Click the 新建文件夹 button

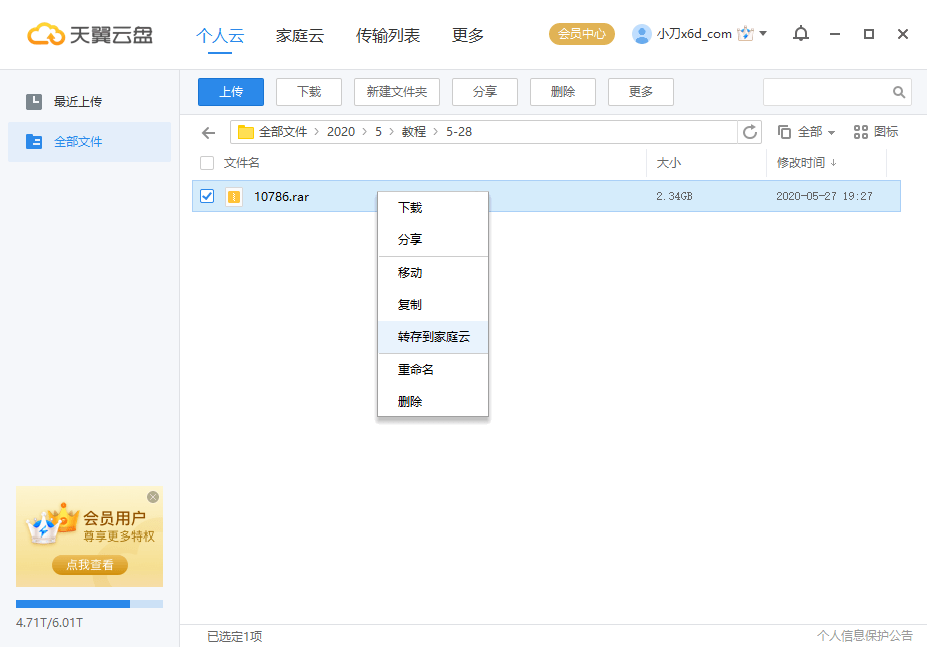396,92
